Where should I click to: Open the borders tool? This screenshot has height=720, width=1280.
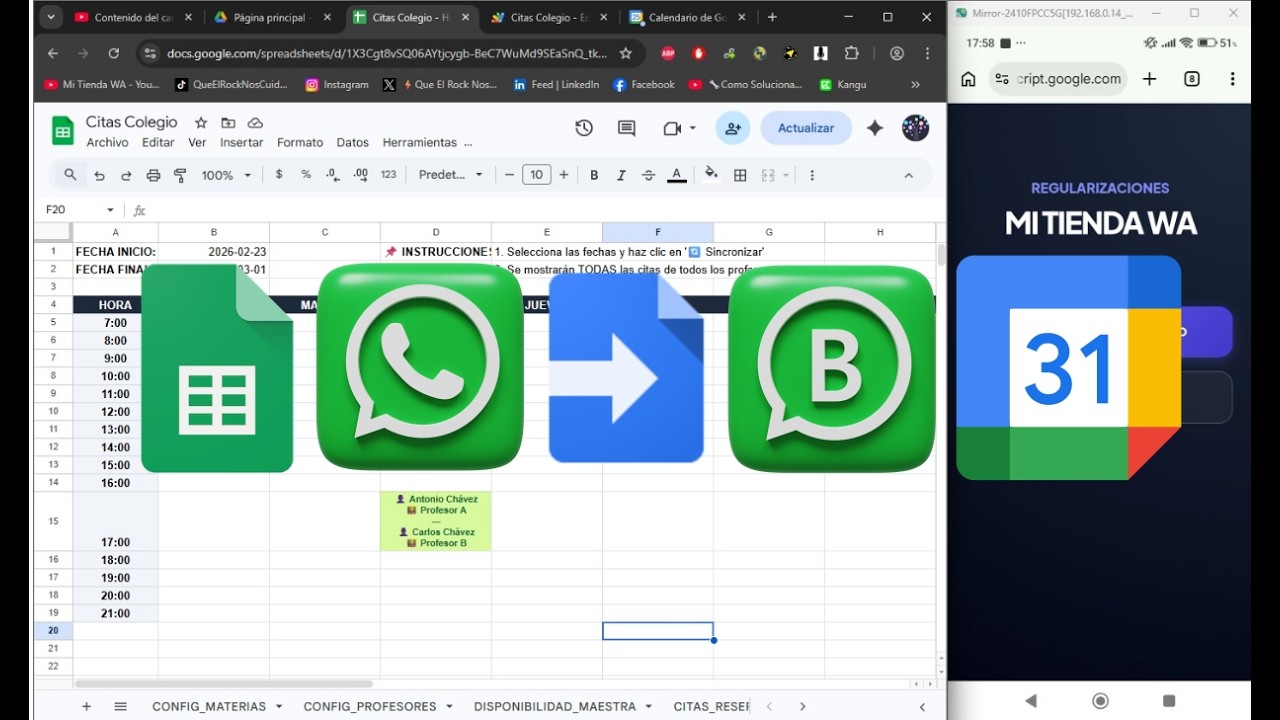tap(740, 175)
